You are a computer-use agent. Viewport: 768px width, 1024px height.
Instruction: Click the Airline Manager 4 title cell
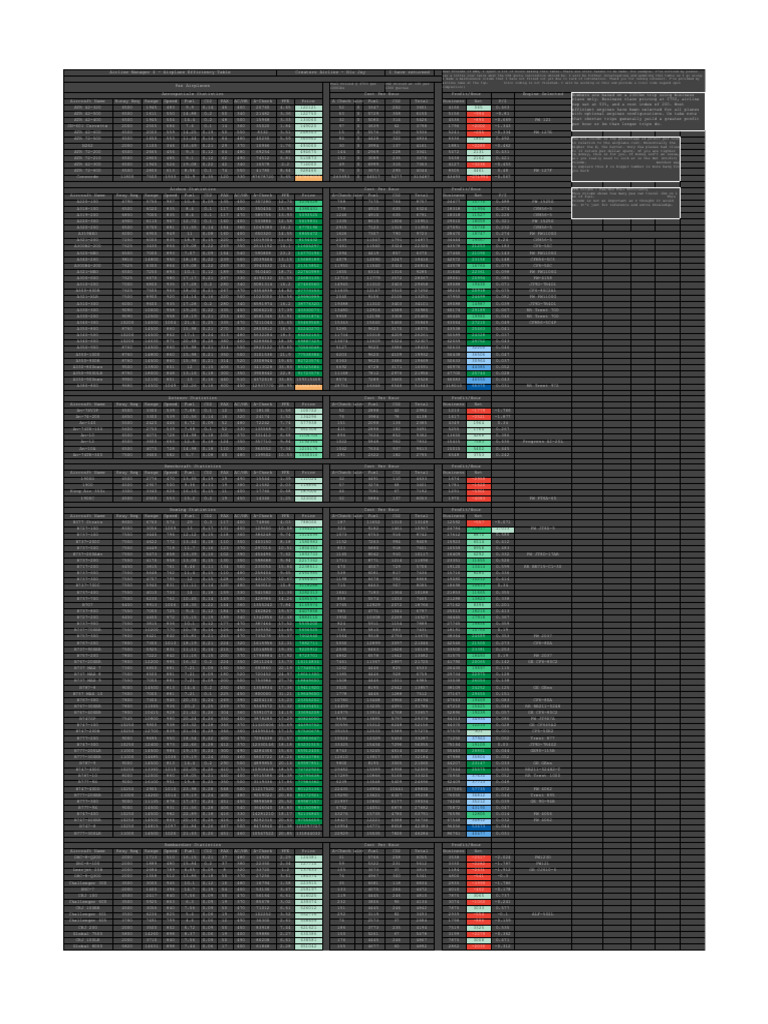tap(170, 73)
